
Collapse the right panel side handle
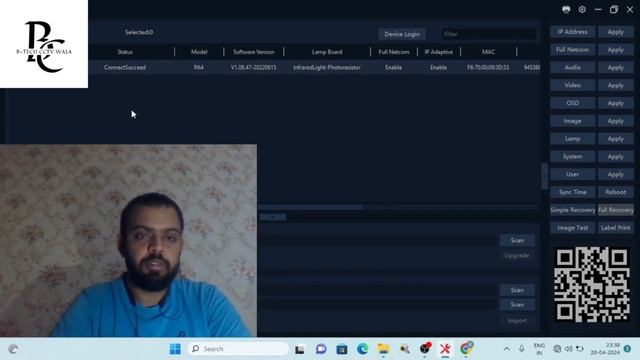[x=544, y=176]
